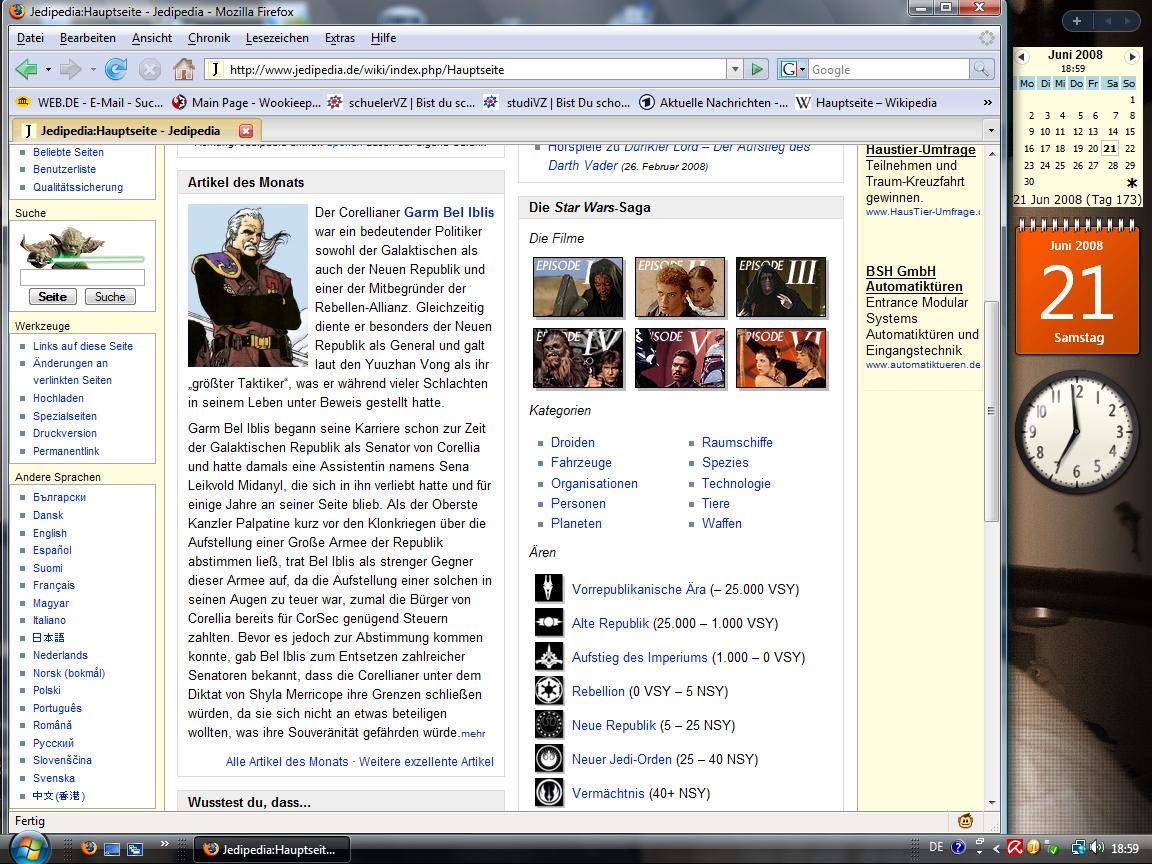Click the Windows Start orb

click(28, 848)
